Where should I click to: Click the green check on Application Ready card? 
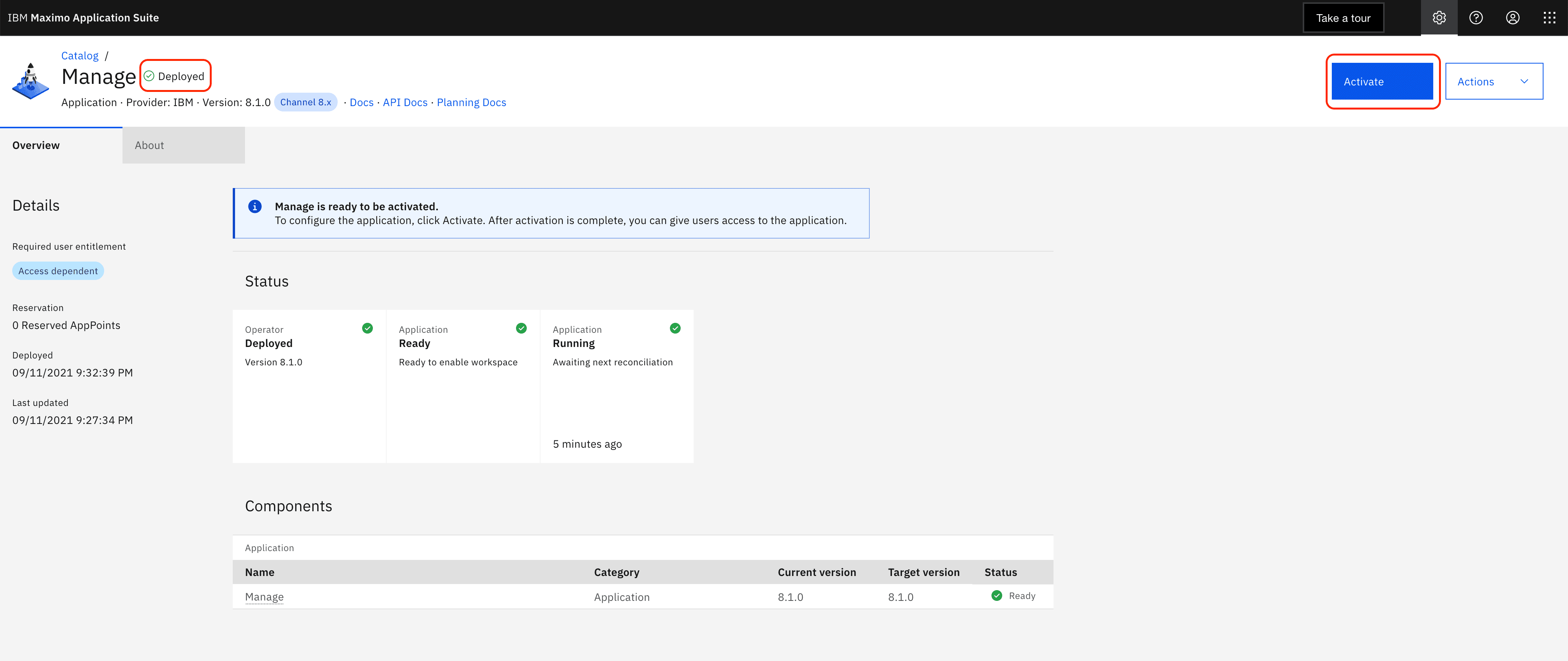[x=522, y=328]
